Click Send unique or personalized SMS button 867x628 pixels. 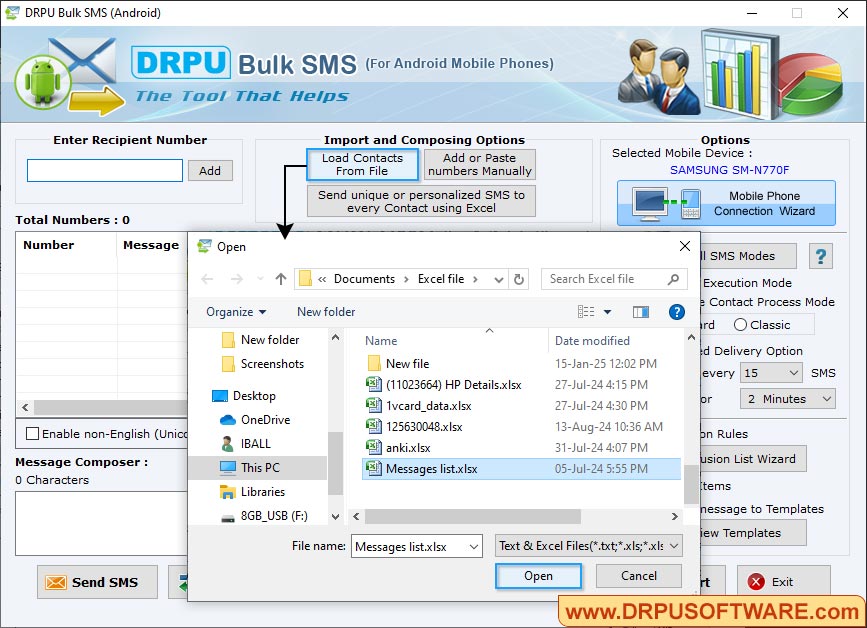point(421,201)
